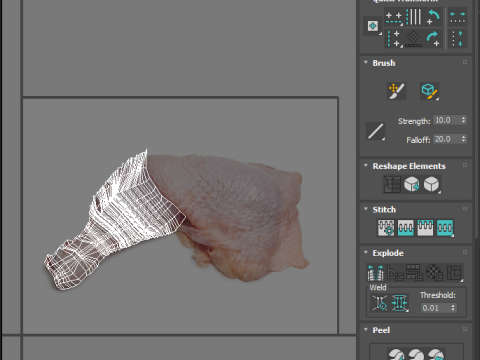Click Align Horizontally to Pivot icon

(394, 18)
